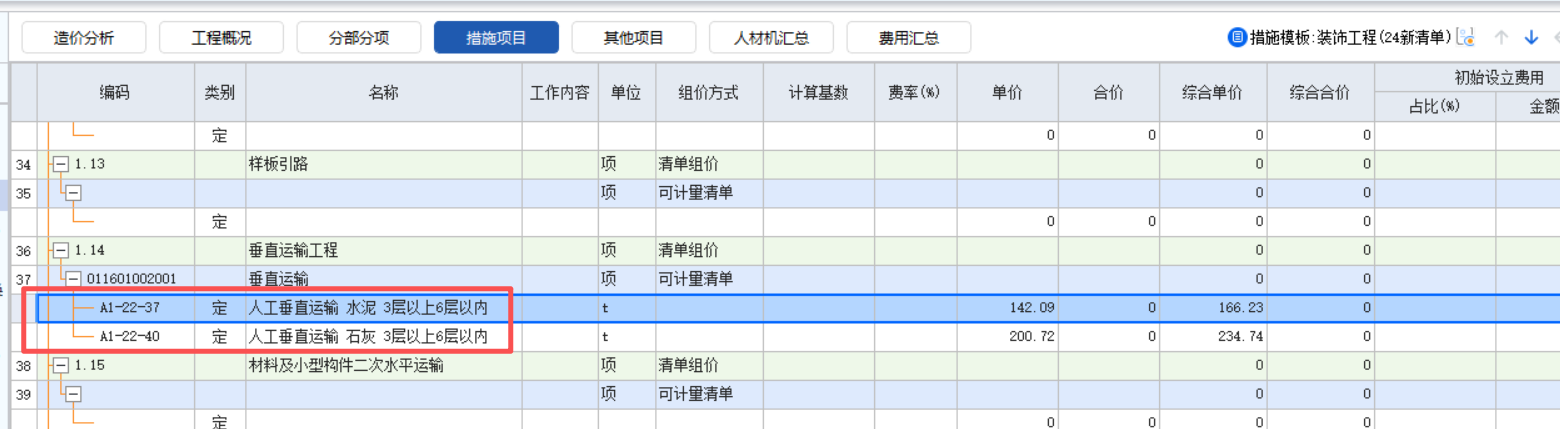
Task: Click 定 category cell of A1-22-37
Action: coord(220,308)
